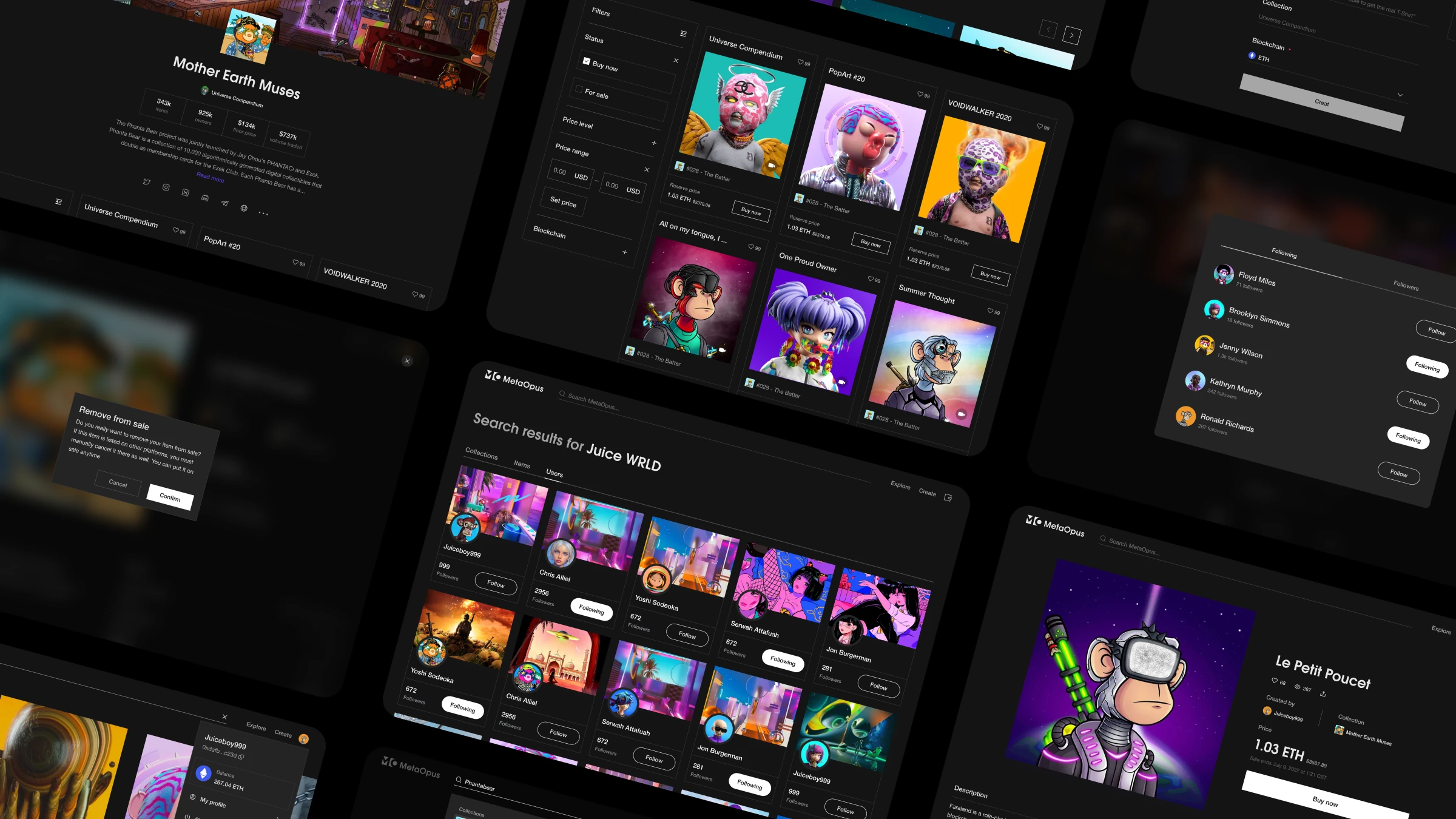
Task: Switch to the Collections tab in search results
Action: 481,454
